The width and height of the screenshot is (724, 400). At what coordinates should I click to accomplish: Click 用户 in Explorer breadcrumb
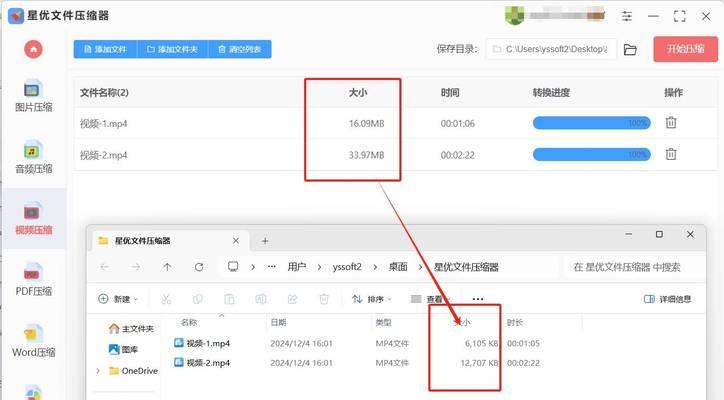click(x=296, y=267)
